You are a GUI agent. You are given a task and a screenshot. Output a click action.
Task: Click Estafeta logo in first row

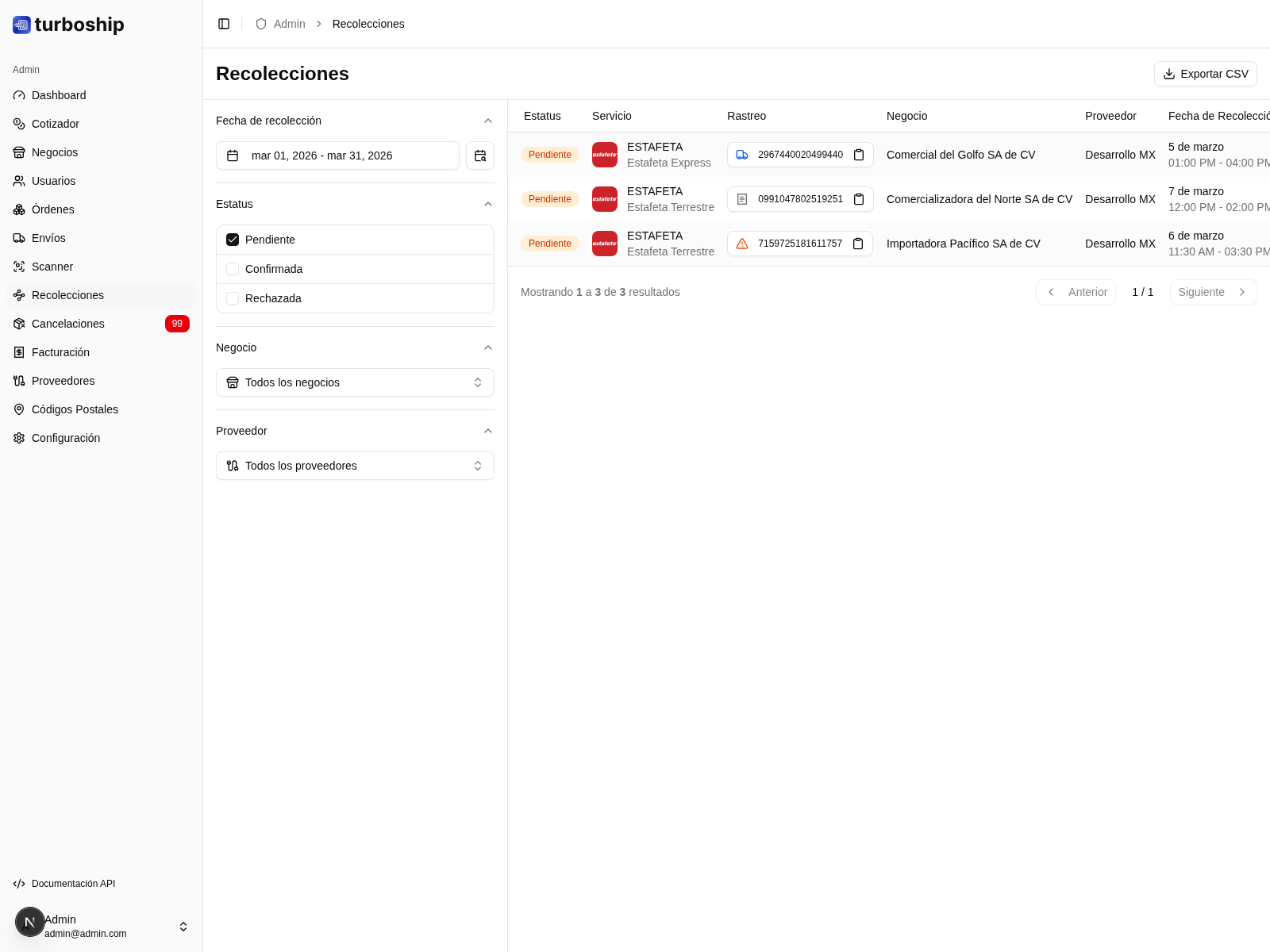[605, 155]
